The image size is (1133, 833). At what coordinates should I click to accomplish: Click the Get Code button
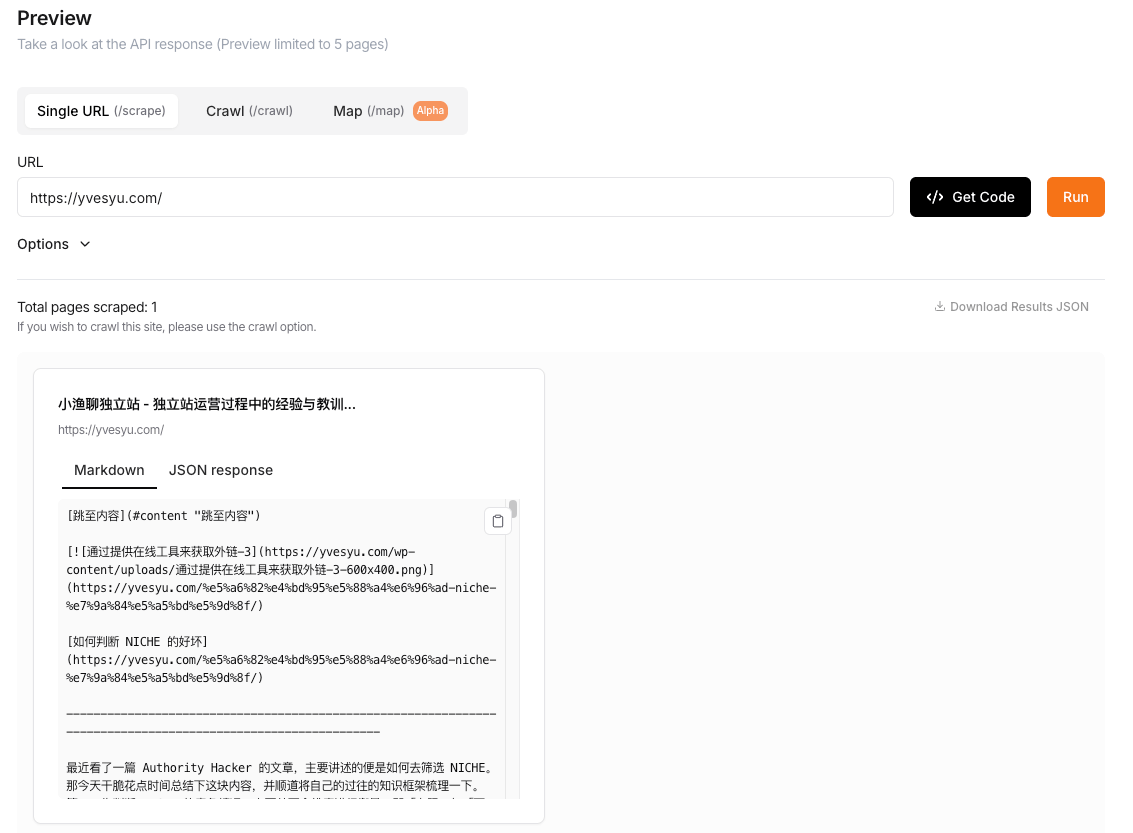970,197
